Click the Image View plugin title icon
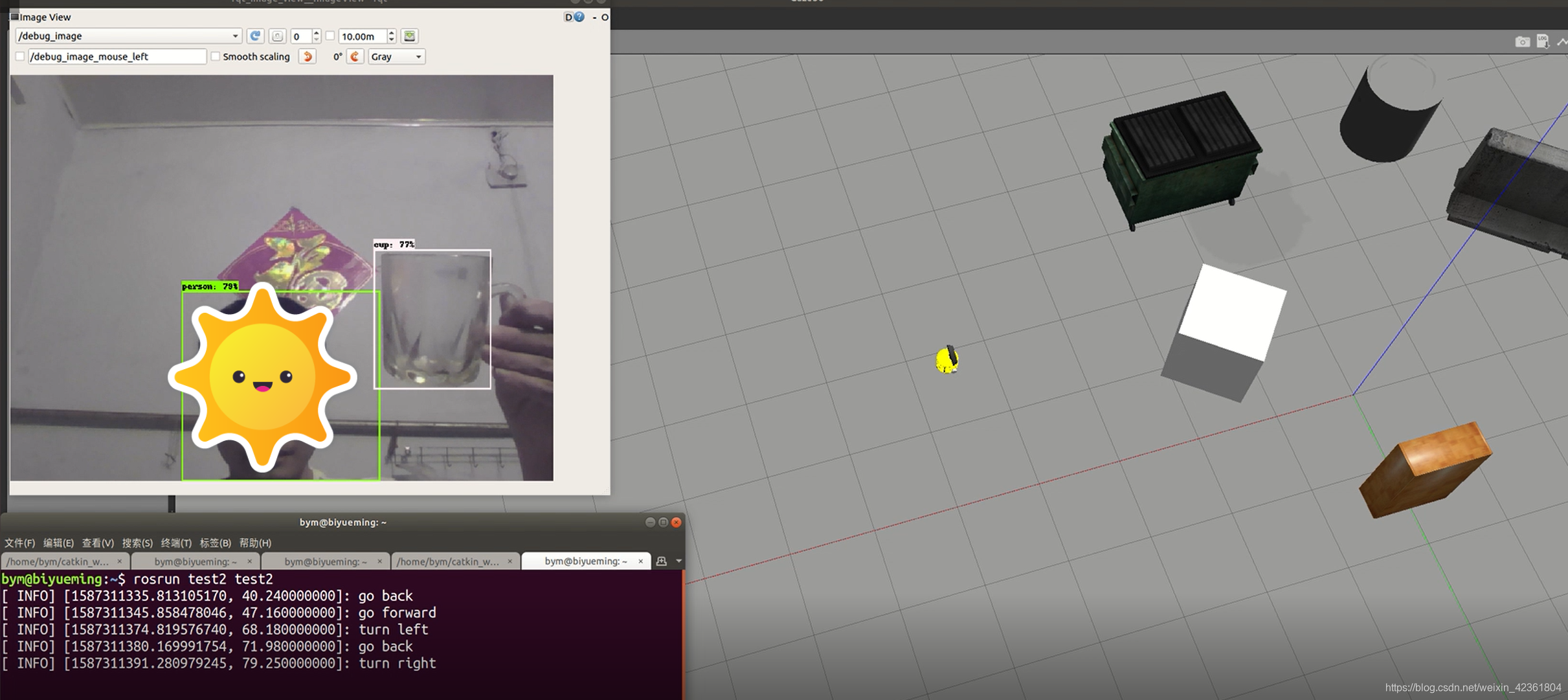 pos(14,17)
